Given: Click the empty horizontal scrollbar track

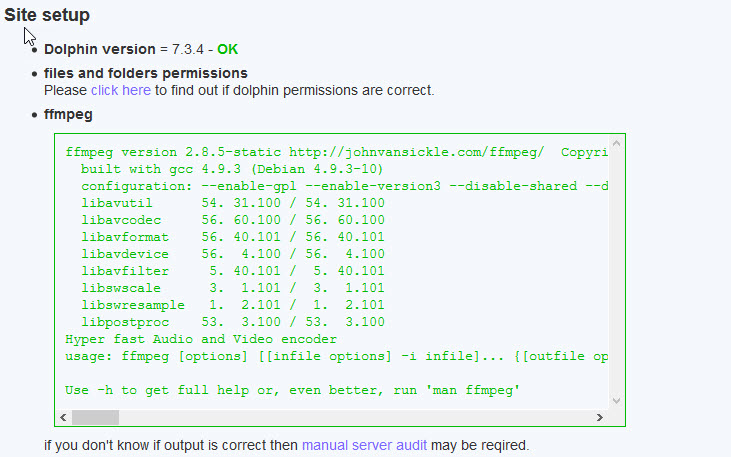Looking at the screenshot, I should tap(350, 417).
